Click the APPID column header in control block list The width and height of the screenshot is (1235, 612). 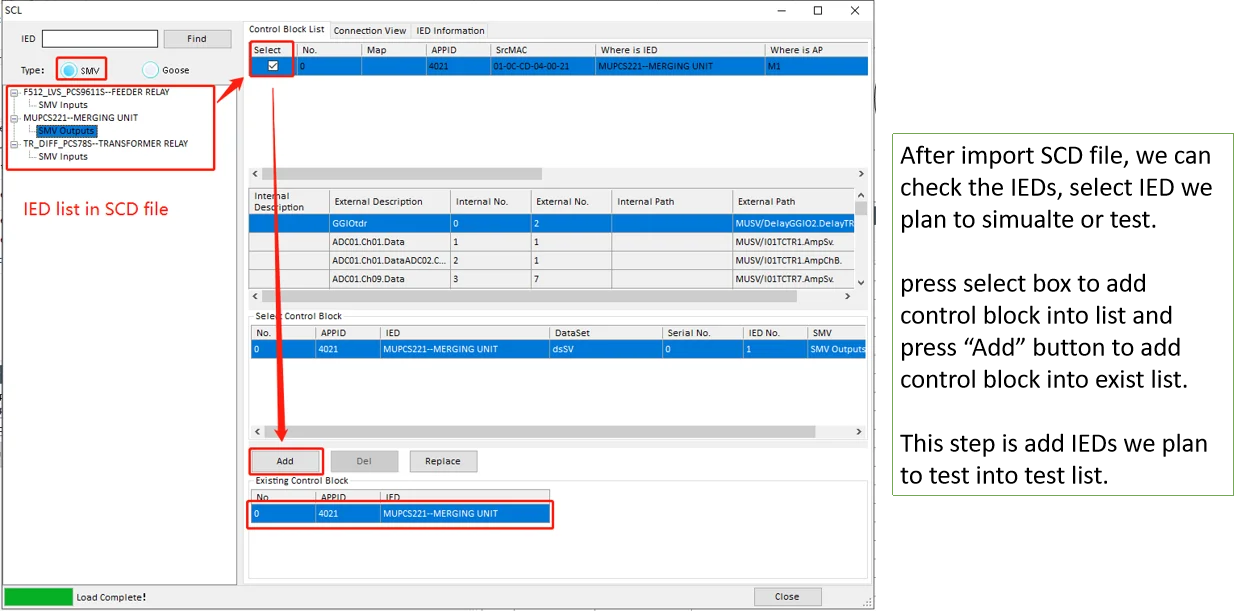[x=456, y=50]
